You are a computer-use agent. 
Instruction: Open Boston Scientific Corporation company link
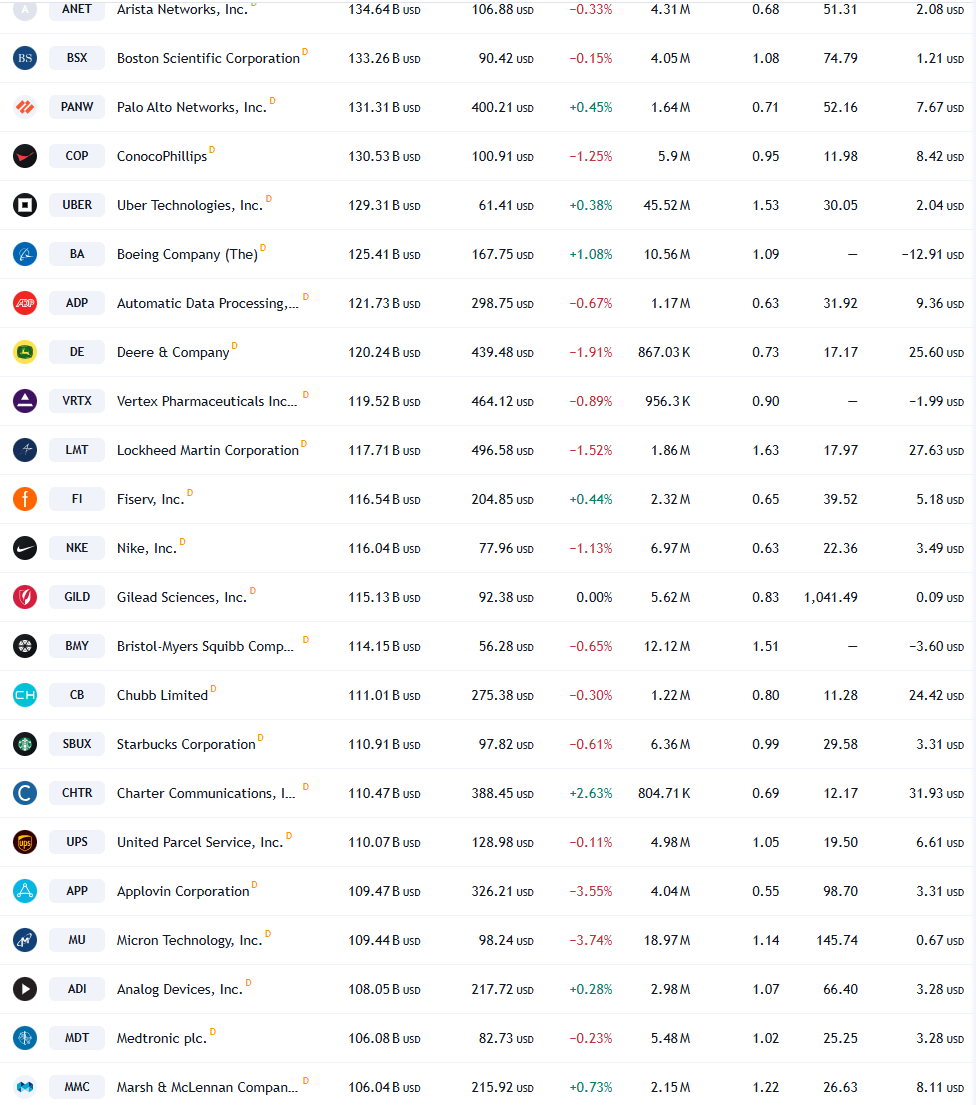click(x=208, y=58)
